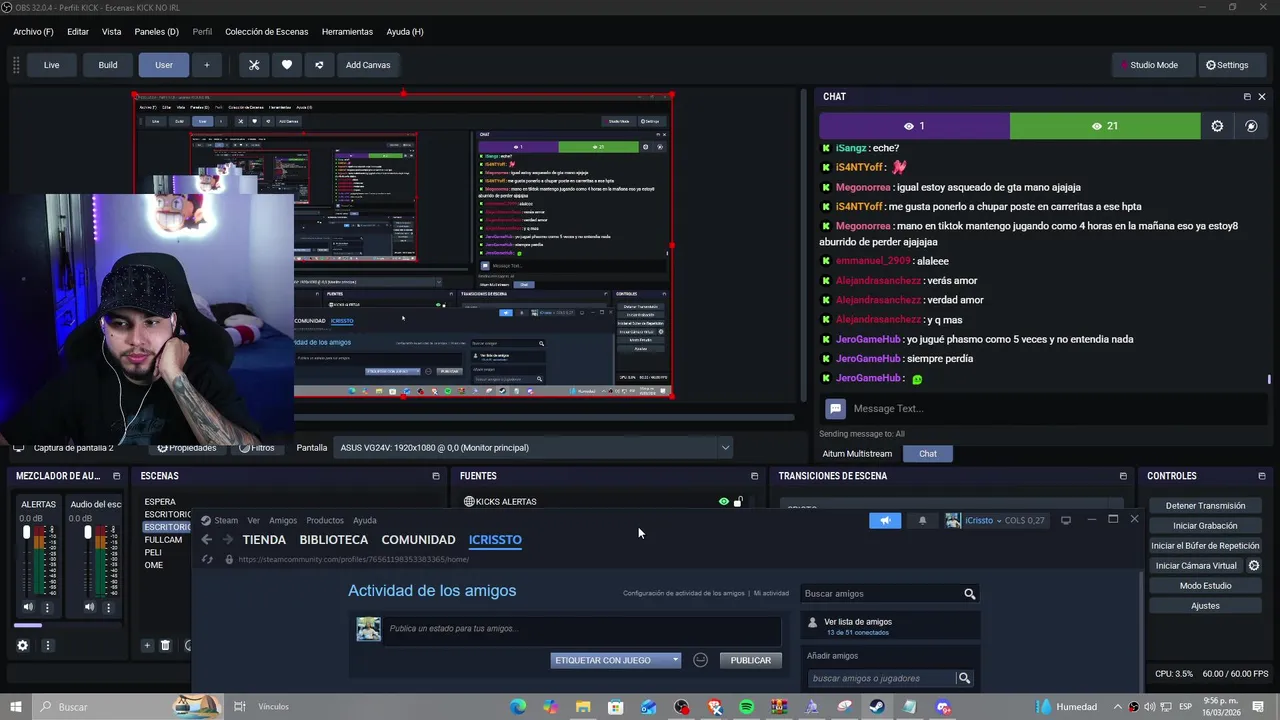This screenshot has width=1280, height=720.
Task: Click emoticon face icon beside PUBLICAR
Action: pyautogui.click(x=701, y=660)
